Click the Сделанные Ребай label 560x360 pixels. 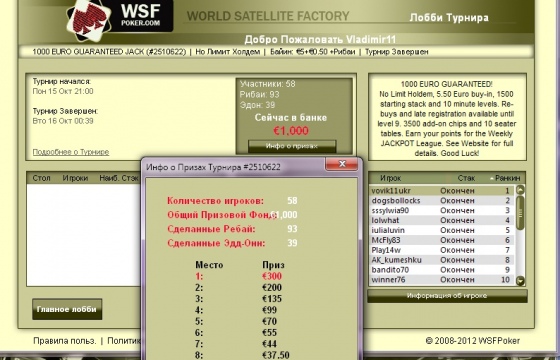[x=211, y=229]
